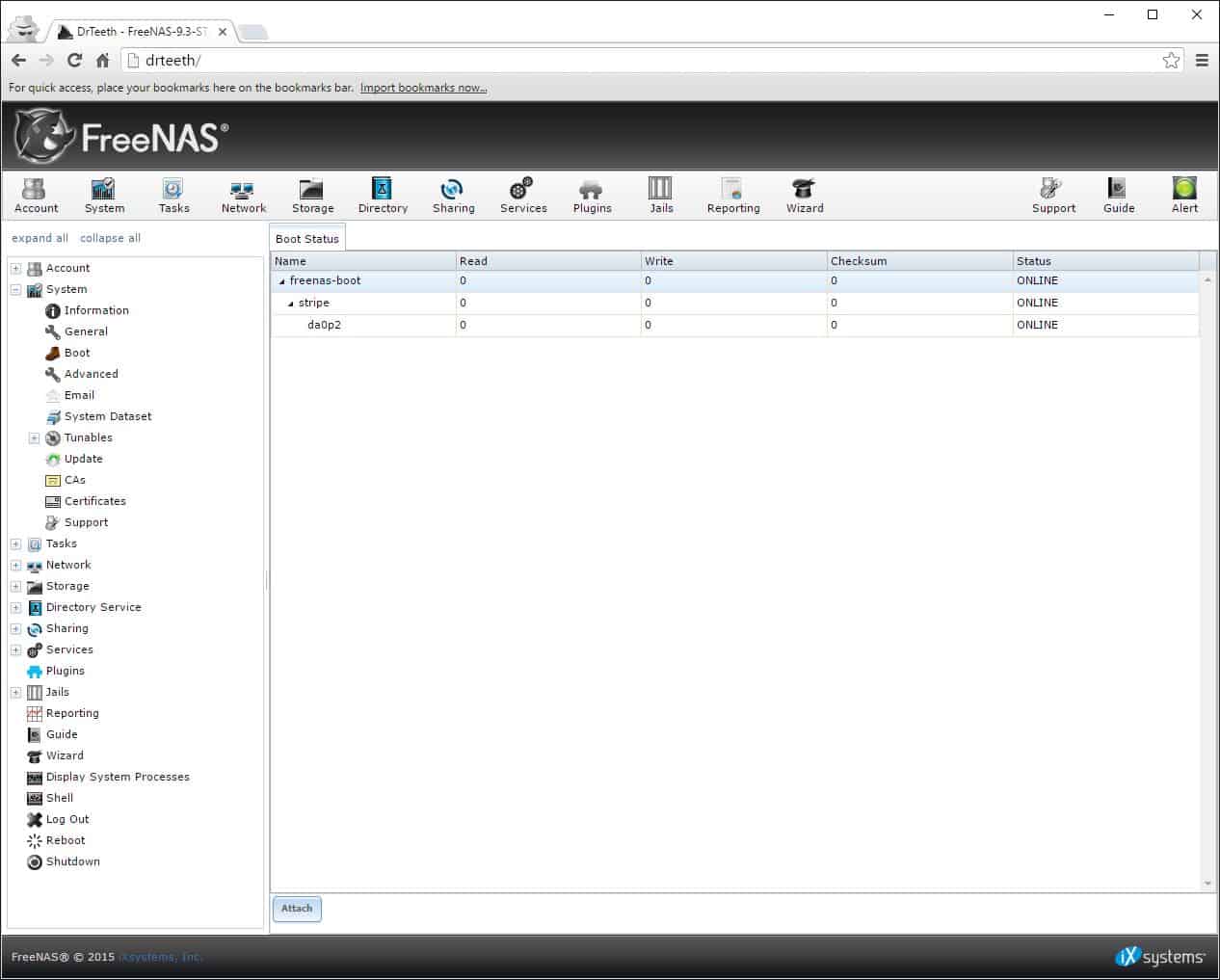Expand the Account tree node
Image resolution: width=1220 pixels, height=980 pixels.
tap(15, 268)
